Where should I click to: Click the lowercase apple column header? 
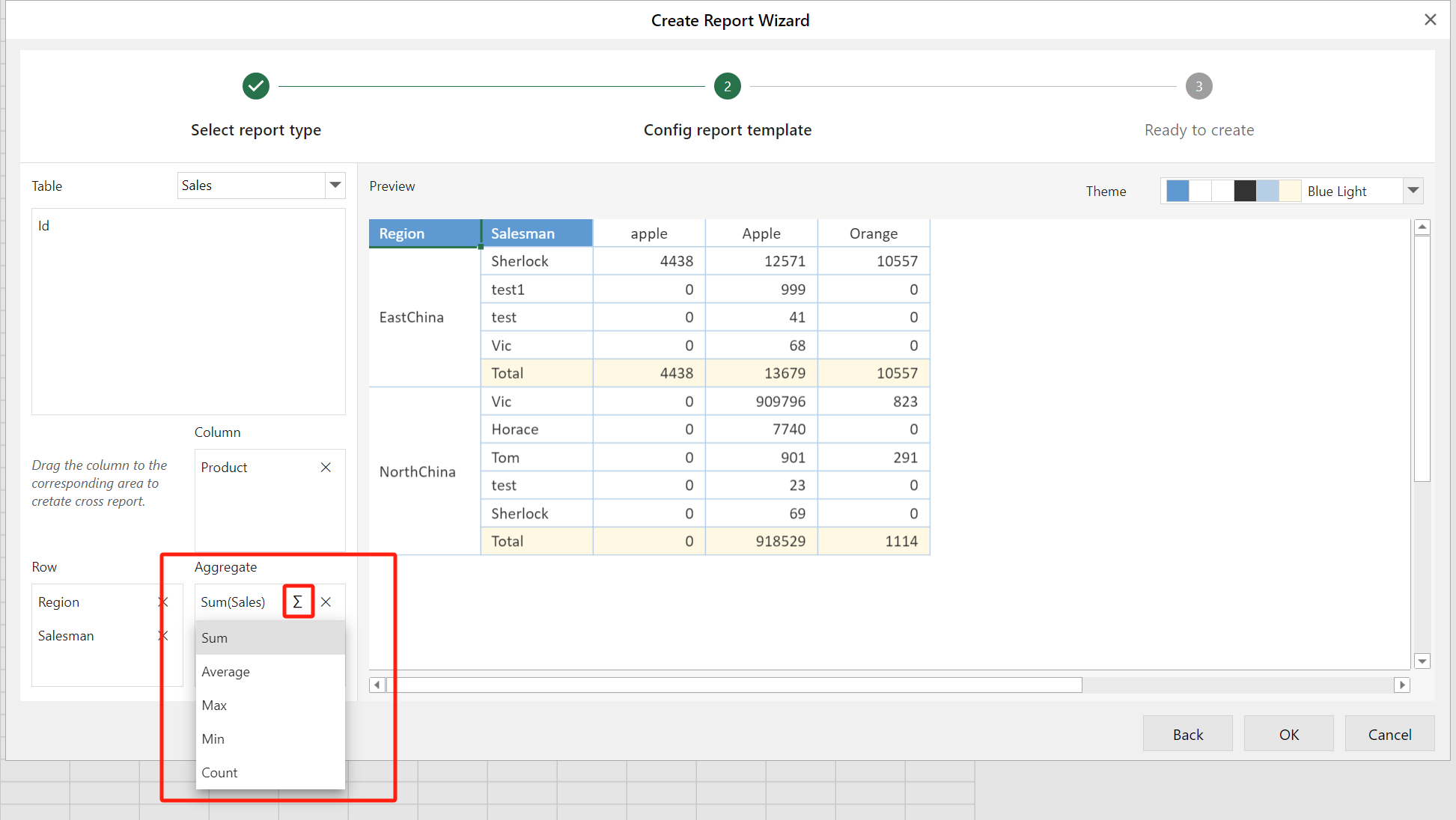(649, 233)
